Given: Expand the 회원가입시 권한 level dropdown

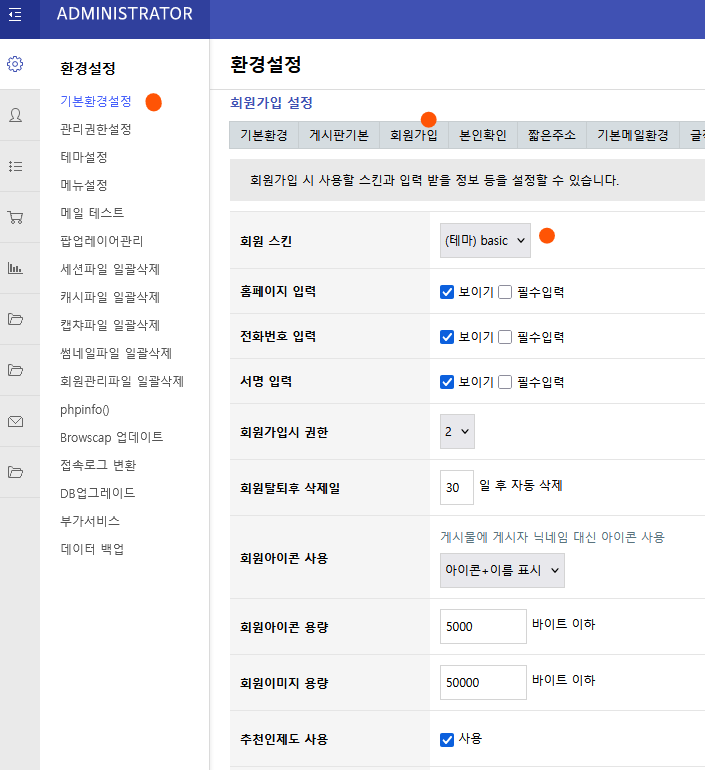Looking at the screenshot, I should (x=457, y=432).
